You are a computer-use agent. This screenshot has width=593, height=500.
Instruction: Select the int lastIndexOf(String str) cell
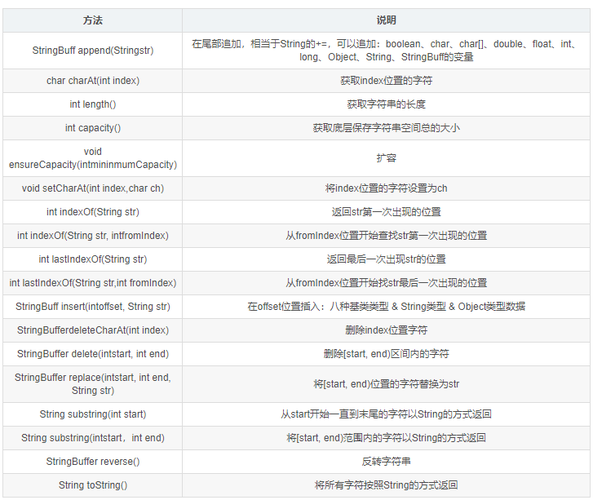coord(93,259)
